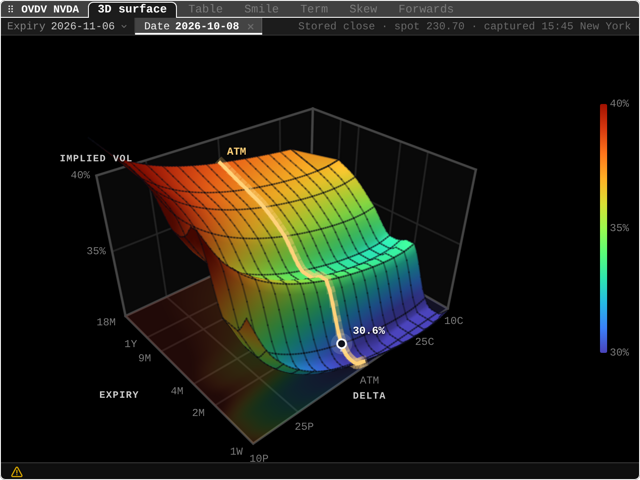Click the 25P delta axis label
Viewport: 640px width, 480px height.
(304, 427)
